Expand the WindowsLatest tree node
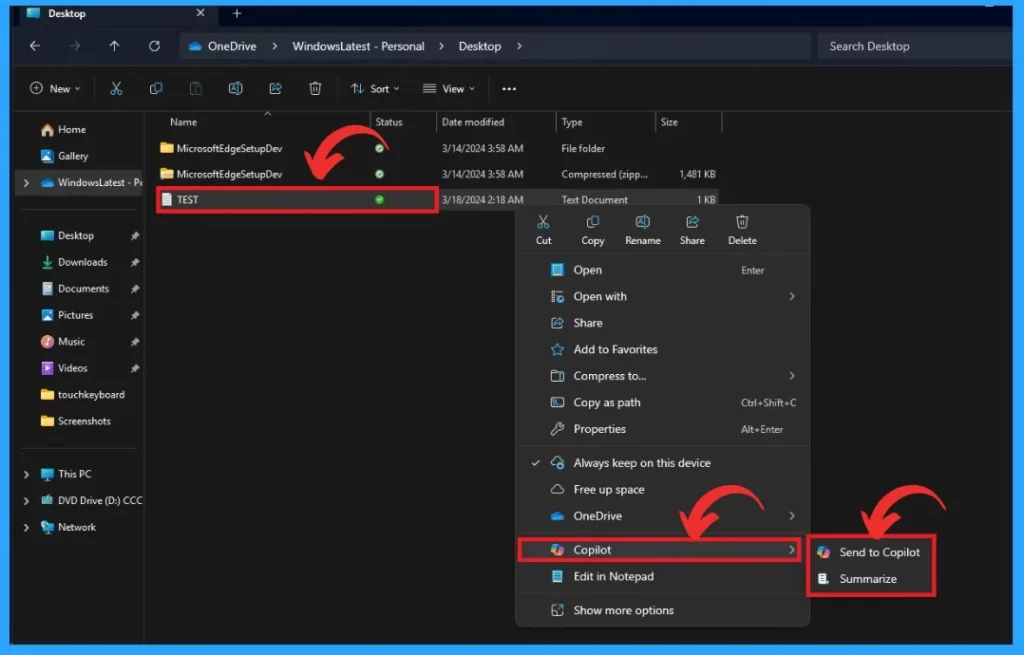Screen dimensions: 1024x655 [x=26, y=183]
